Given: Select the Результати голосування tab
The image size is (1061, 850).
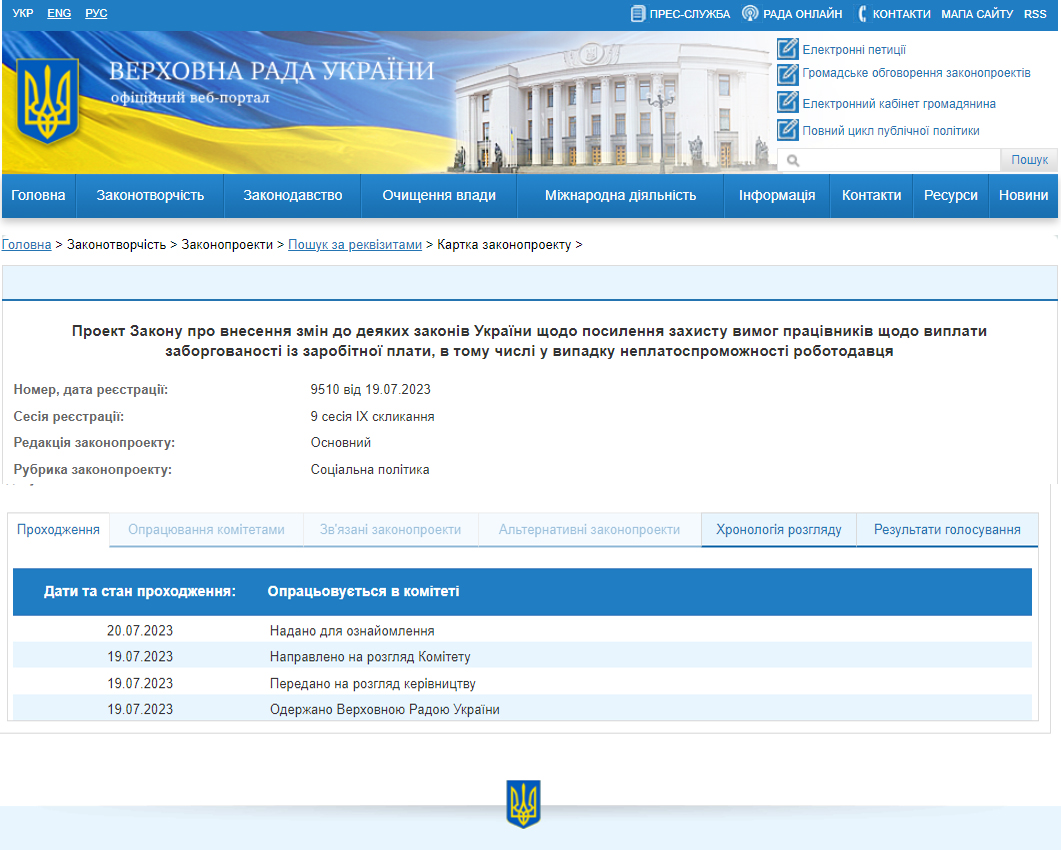Looking at the screenshot, I should [947, 529].
